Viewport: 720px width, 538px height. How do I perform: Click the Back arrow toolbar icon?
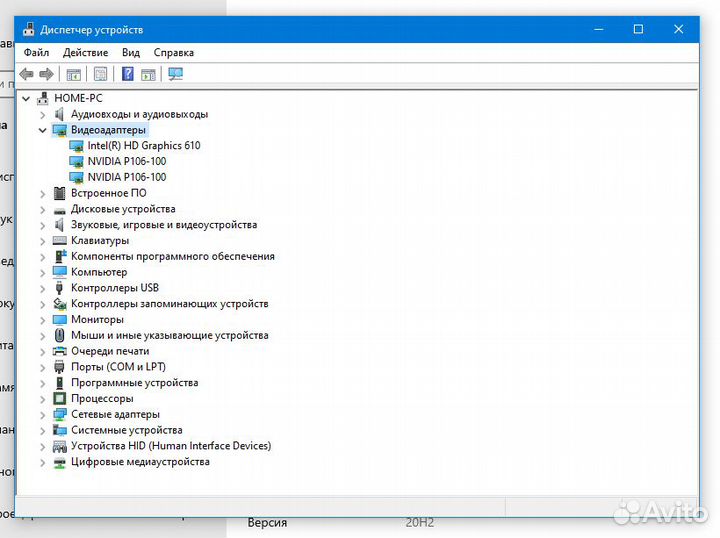[x=27, y=74]
